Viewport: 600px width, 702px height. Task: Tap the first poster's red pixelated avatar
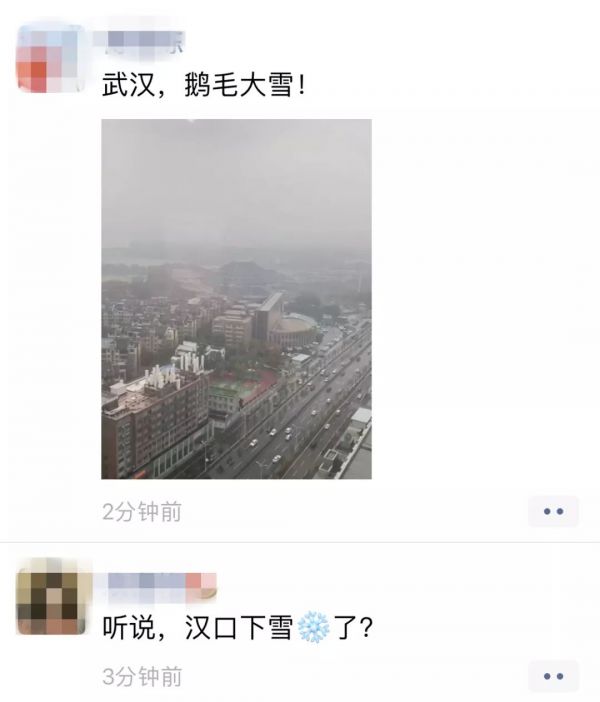point(51,59)
